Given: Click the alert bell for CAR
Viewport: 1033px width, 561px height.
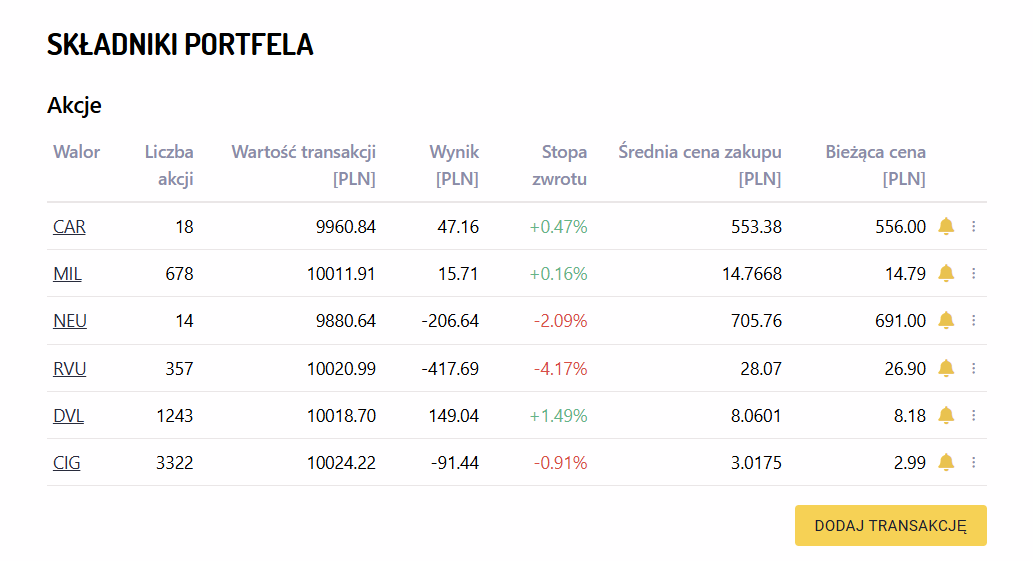Looking at the screenshot, I should (946, 227).
